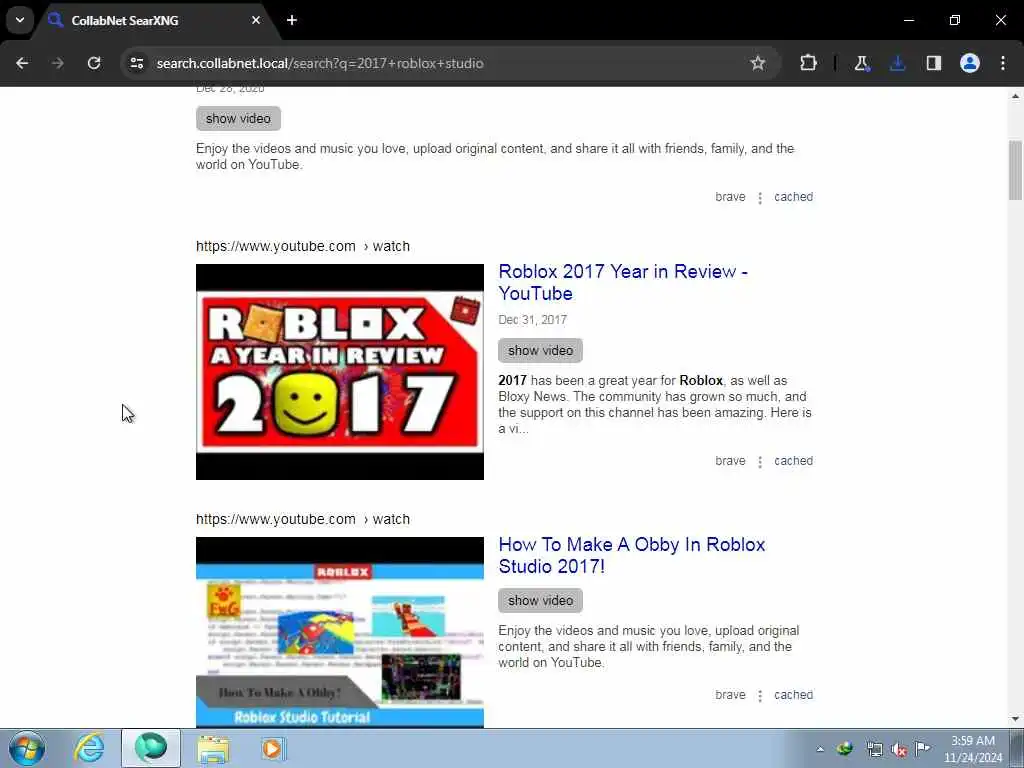Click youtube.com URL above the Obby result
1024x768 pixels.
pyautogui.click(x=303, y=519)
